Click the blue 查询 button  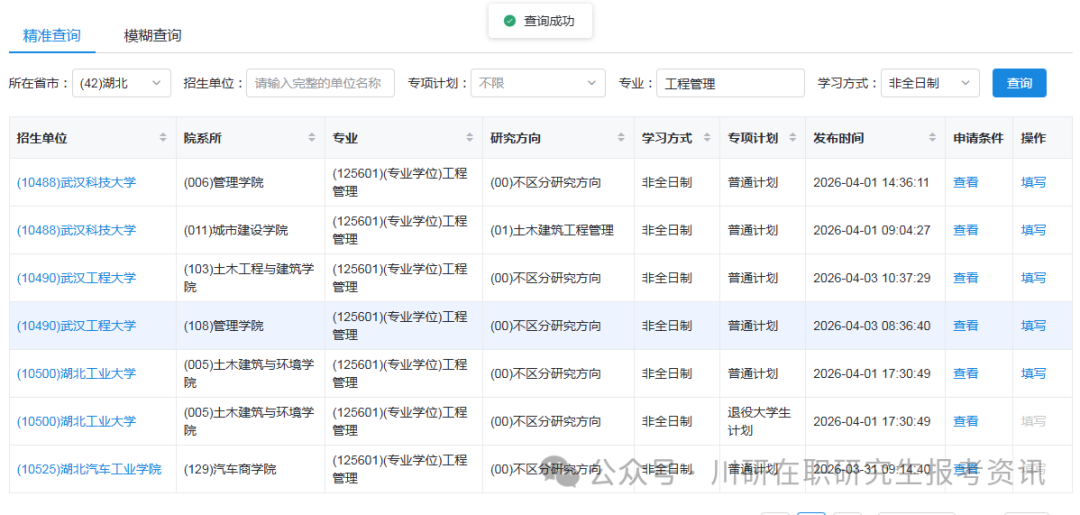click(x=1019, y=83)
